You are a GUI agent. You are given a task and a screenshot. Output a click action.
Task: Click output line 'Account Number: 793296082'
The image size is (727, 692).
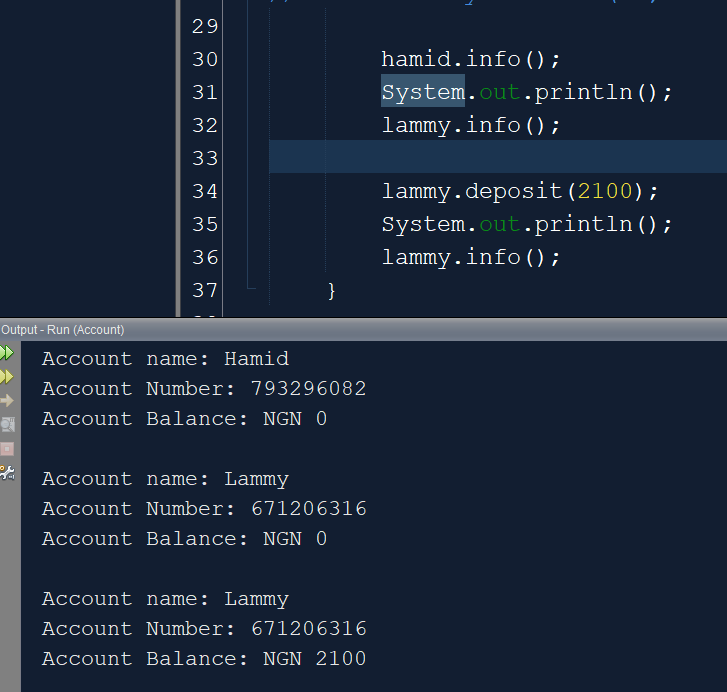coord(204,388)
